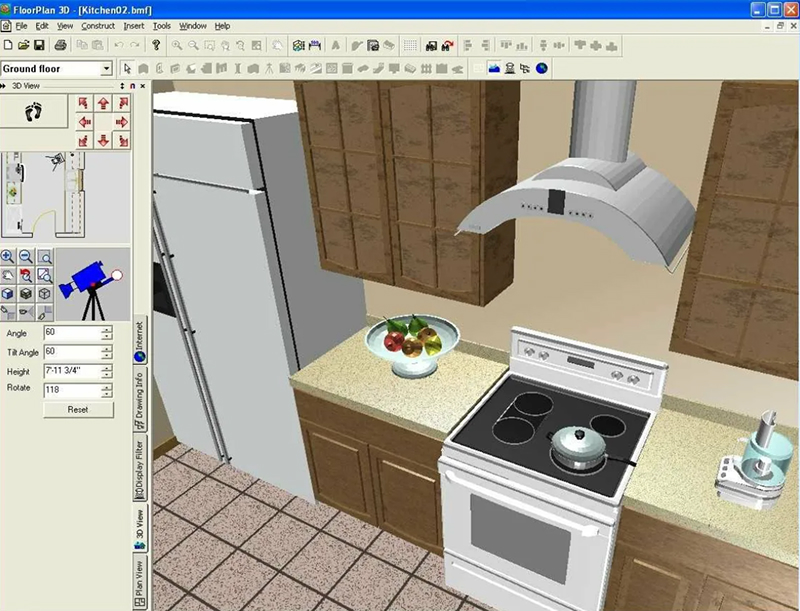Save the drawing with the floppy disk icon

tap(39, 45)
